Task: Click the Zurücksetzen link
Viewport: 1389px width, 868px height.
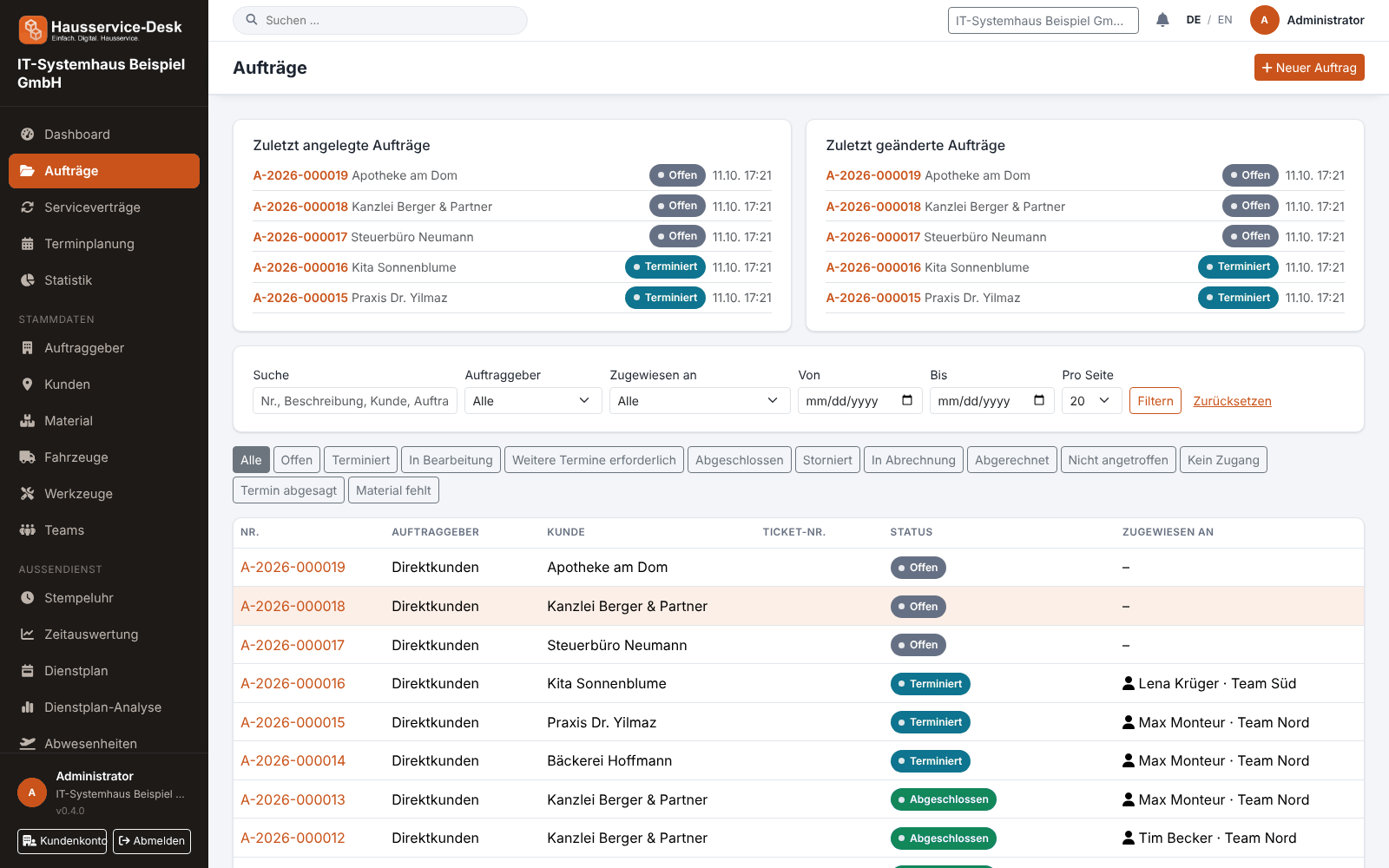Action: pos(1232,401)
